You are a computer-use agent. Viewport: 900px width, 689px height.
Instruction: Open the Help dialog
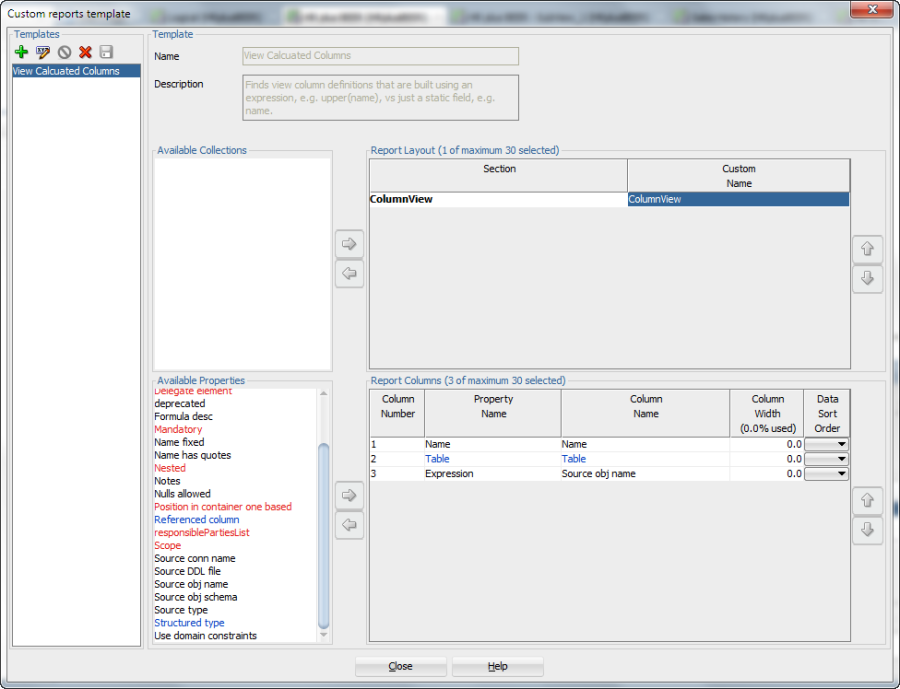tap(497, 666)
